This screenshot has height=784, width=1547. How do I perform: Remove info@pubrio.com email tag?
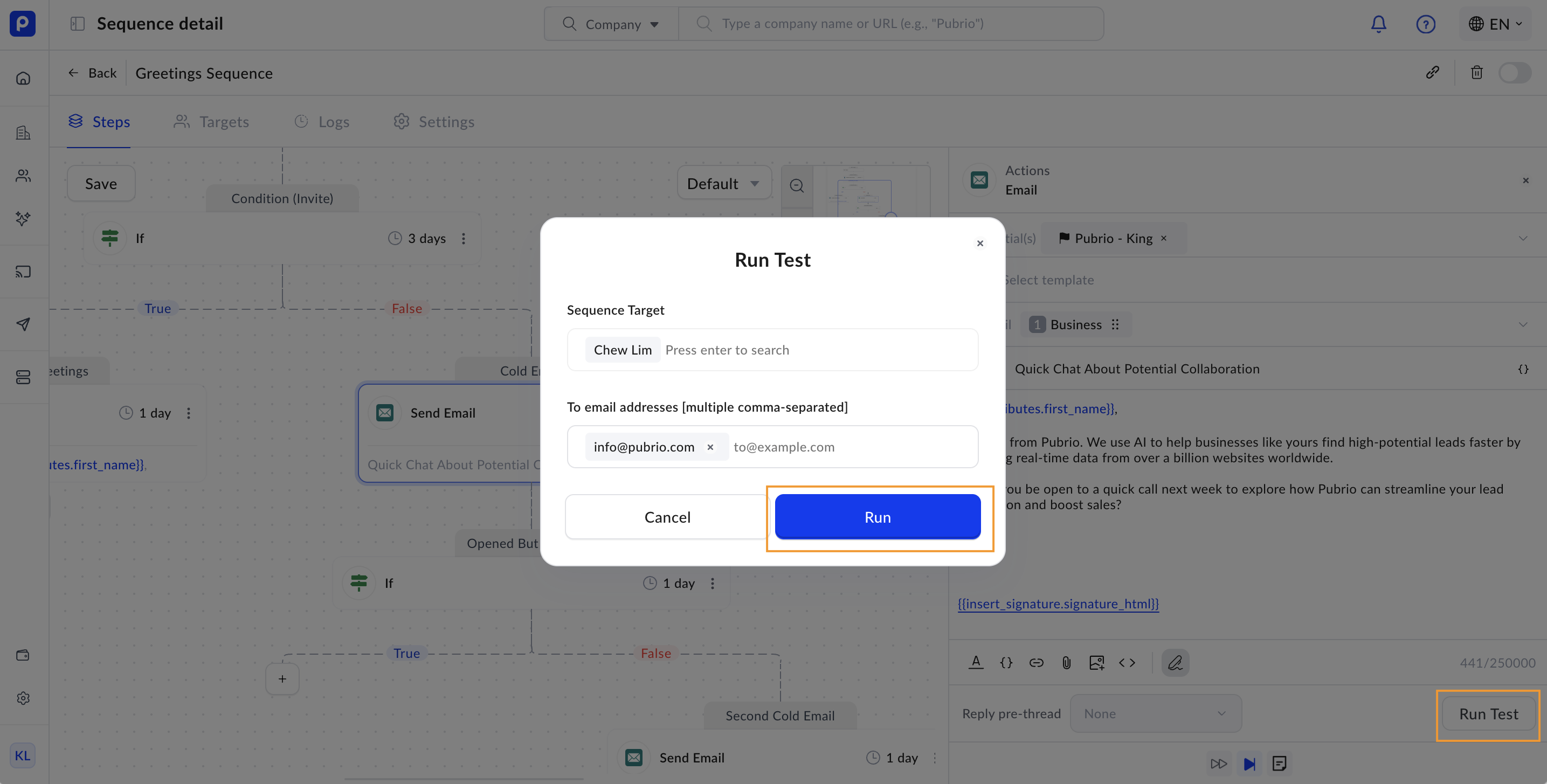710,447
